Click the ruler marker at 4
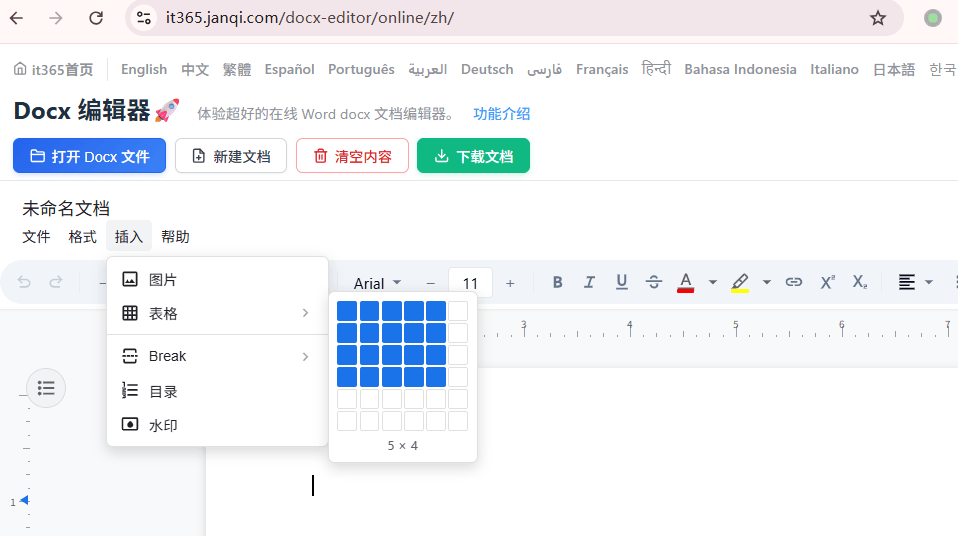The width and height of the screenshot is (958, 536). click(x=629, y=328)
